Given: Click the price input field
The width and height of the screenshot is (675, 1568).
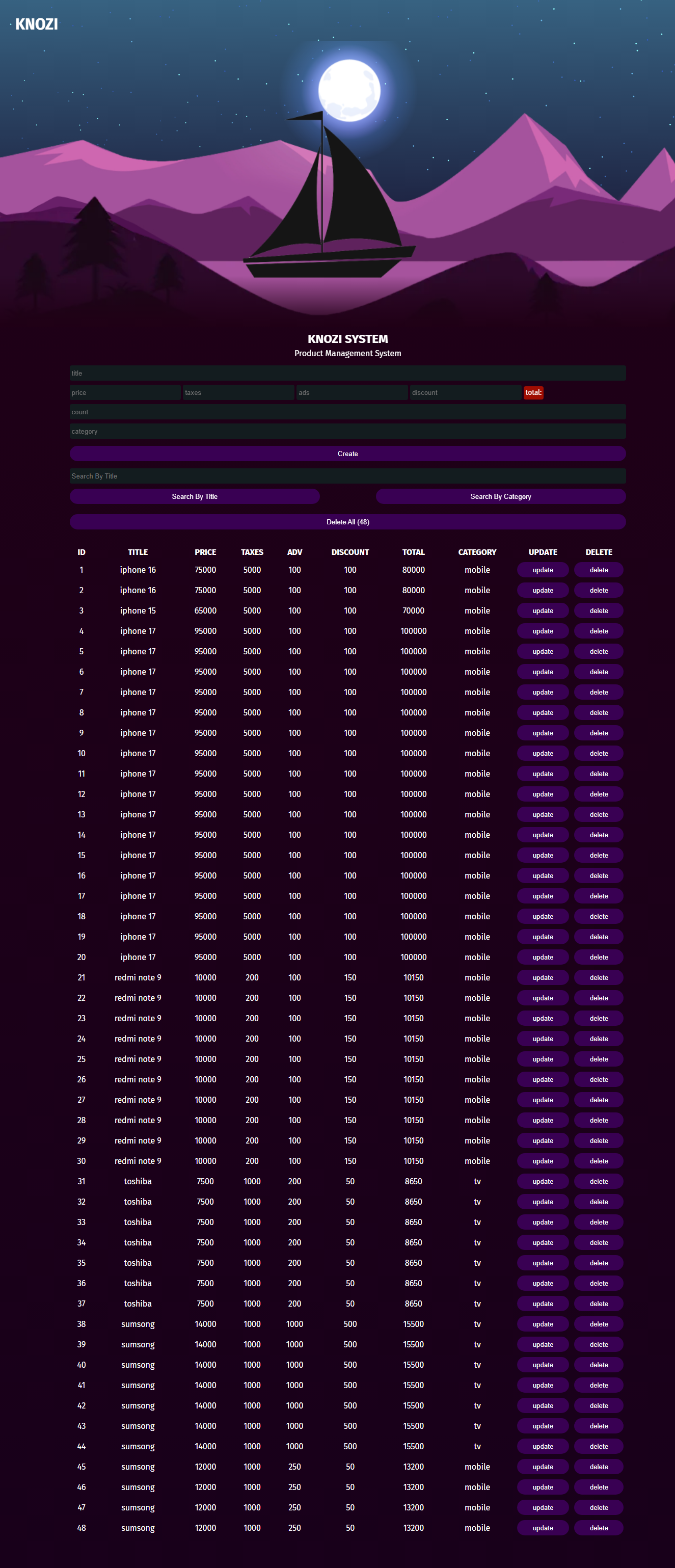Looking at the screenshot, I should tap(125, 392).
